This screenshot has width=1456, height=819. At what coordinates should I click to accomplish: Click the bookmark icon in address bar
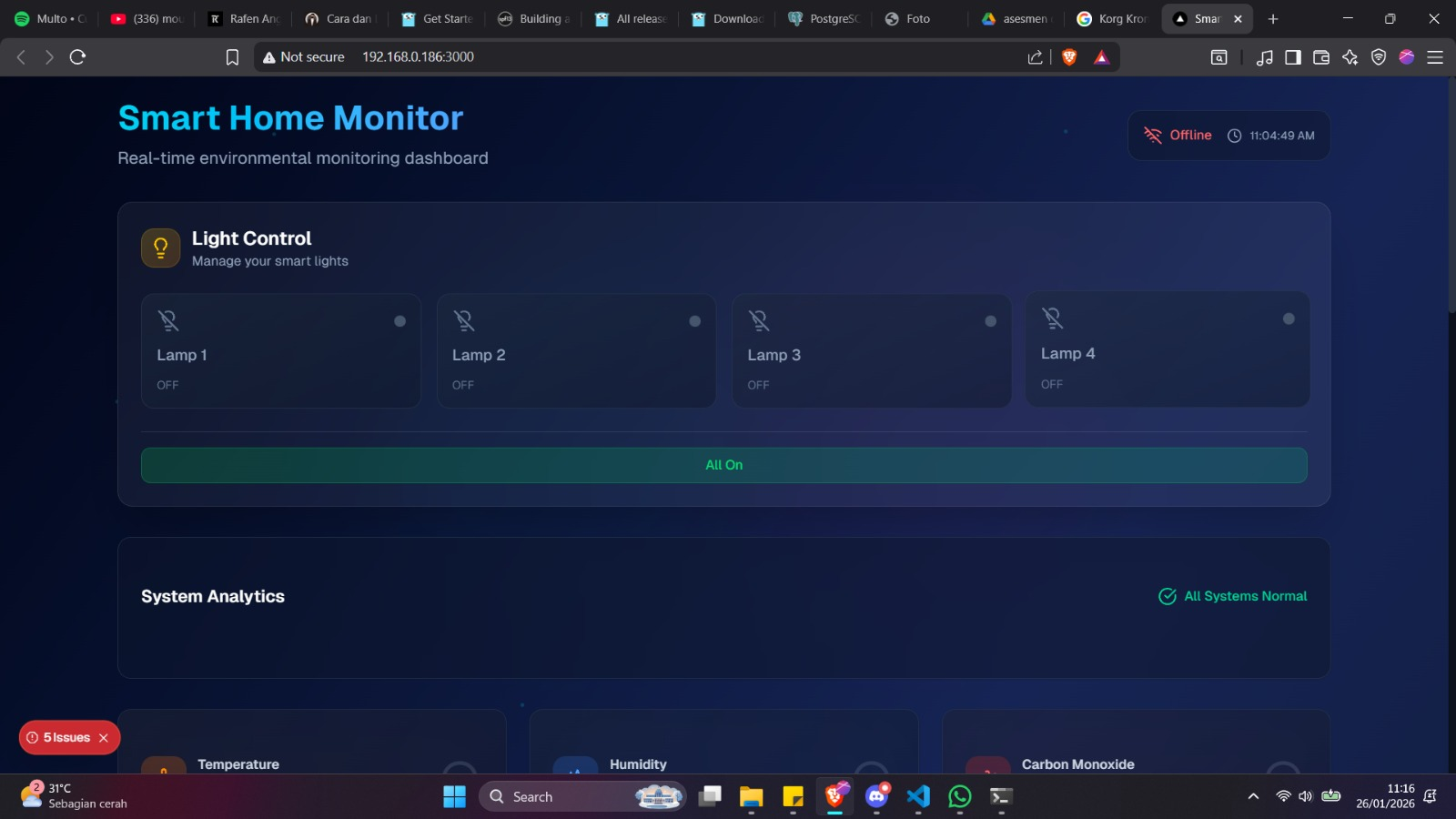click(232, 57)
